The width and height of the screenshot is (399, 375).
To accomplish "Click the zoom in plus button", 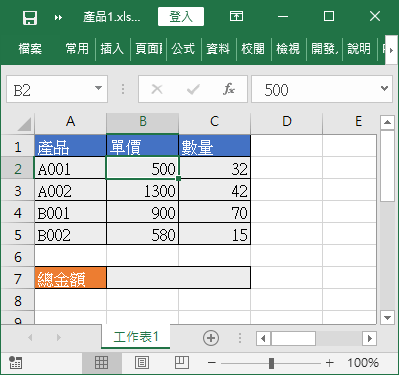I will (329, 363).
